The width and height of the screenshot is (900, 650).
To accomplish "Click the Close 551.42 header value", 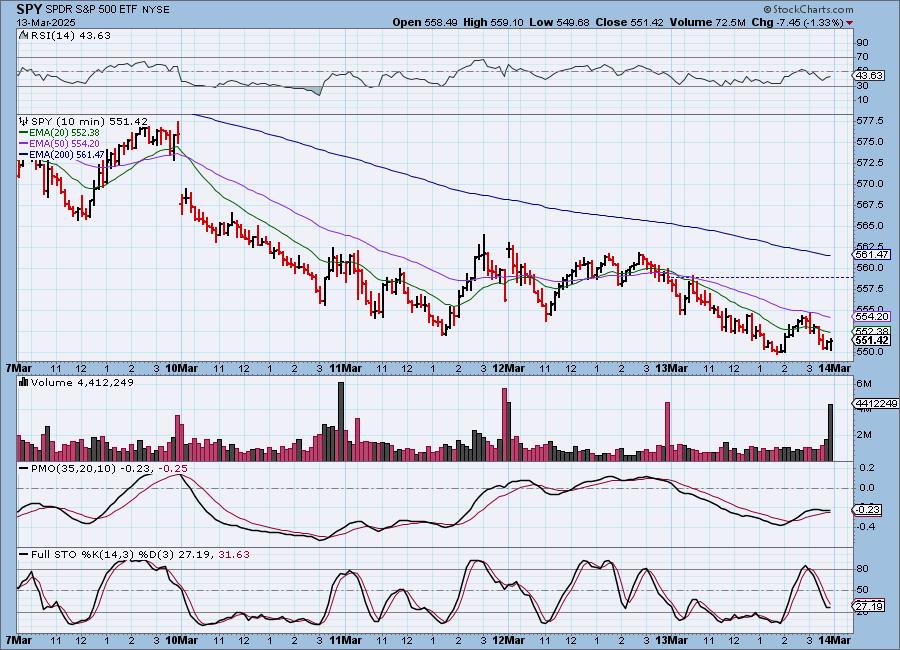I will click(629, 22).
